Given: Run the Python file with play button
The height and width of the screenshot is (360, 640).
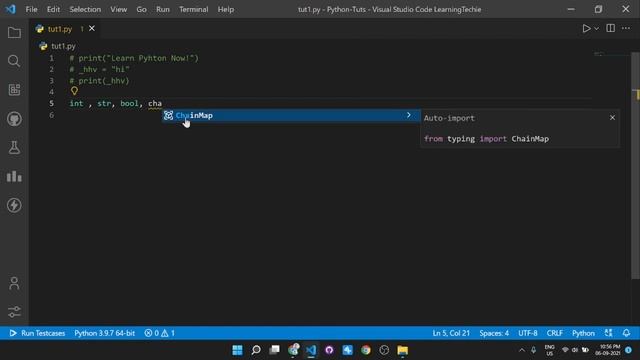Looking at the screenshot, I should click(x=586, y=29).
